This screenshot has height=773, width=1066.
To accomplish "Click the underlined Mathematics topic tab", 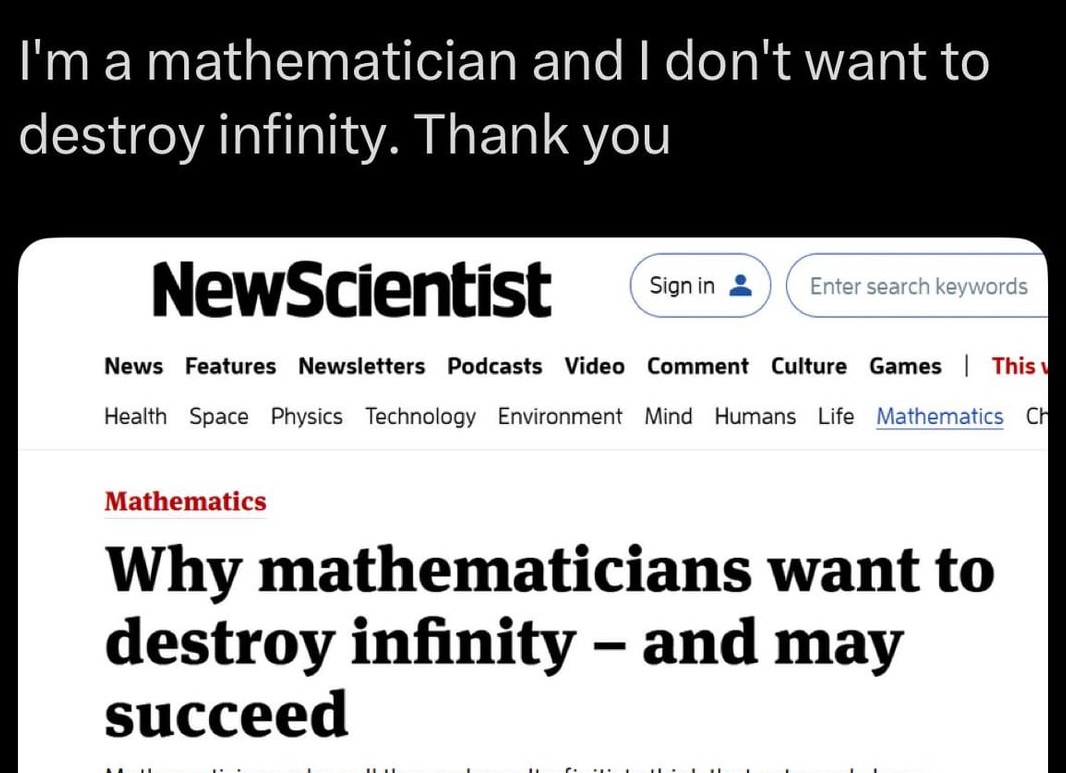I will coord(939,416).
